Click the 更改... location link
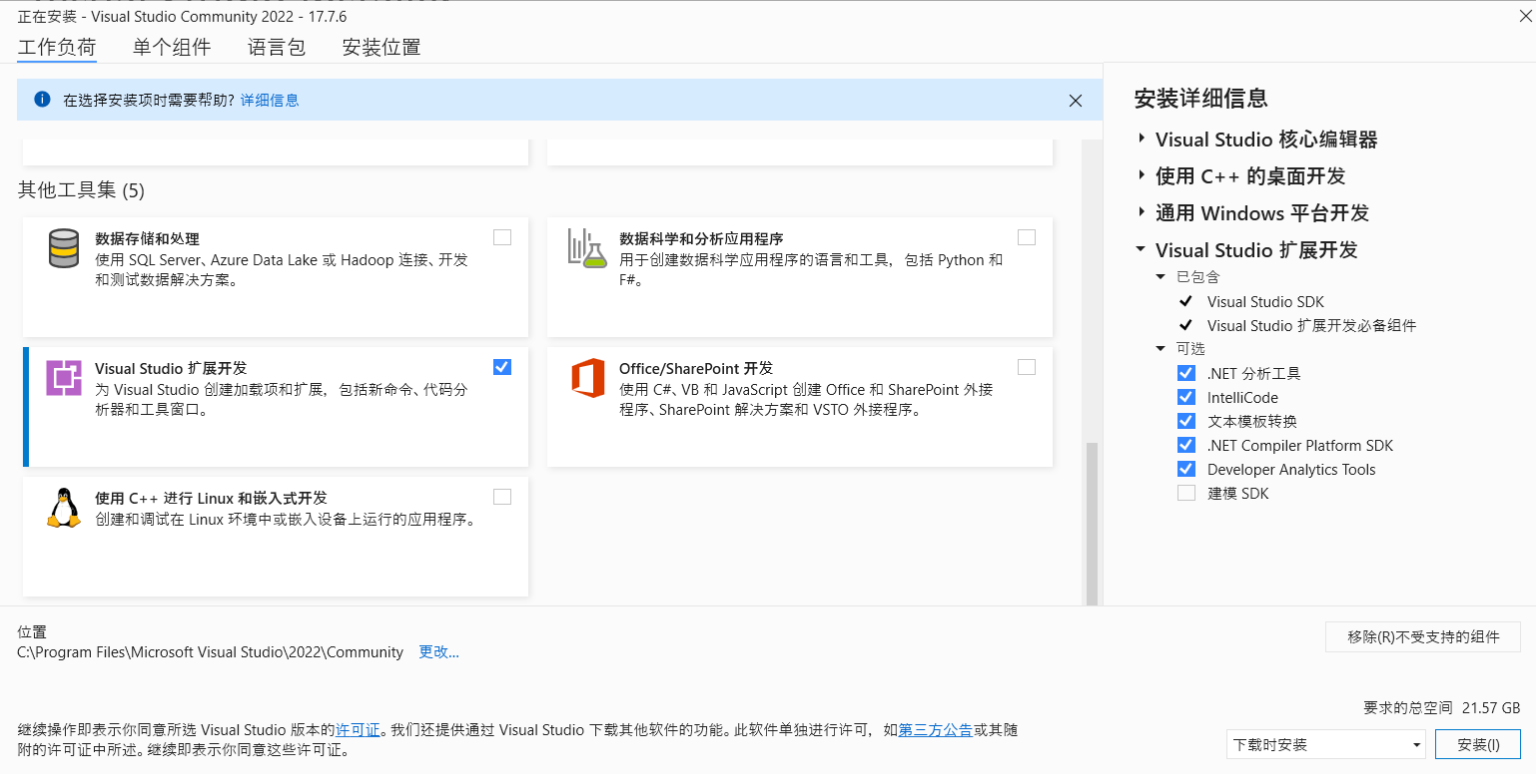Screen dimensions: 1536x774 (x=439, y=652)
